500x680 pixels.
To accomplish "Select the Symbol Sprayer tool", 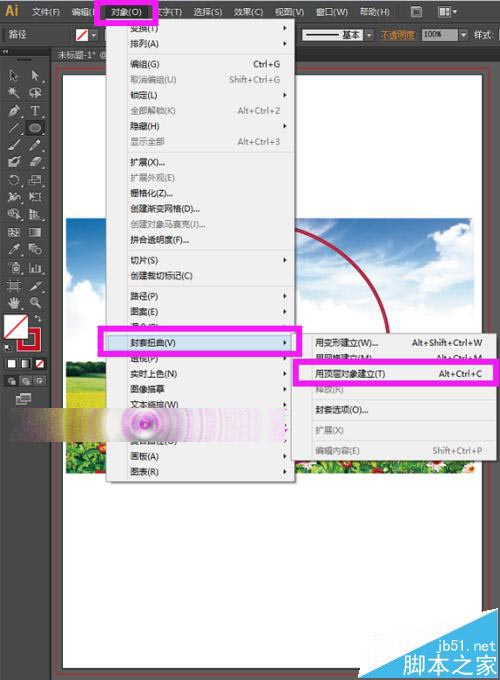I will click(14, 268).
